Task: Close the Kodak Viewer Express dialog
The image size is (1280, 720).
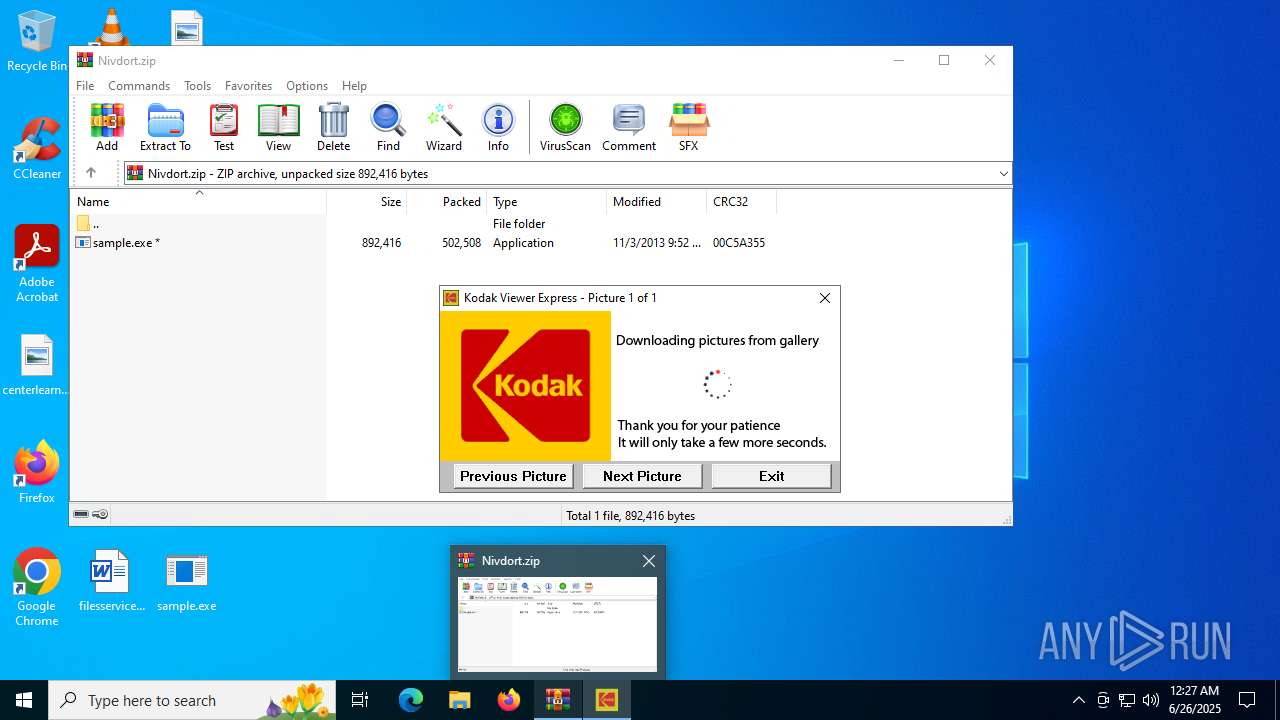Action: point(825,298)
